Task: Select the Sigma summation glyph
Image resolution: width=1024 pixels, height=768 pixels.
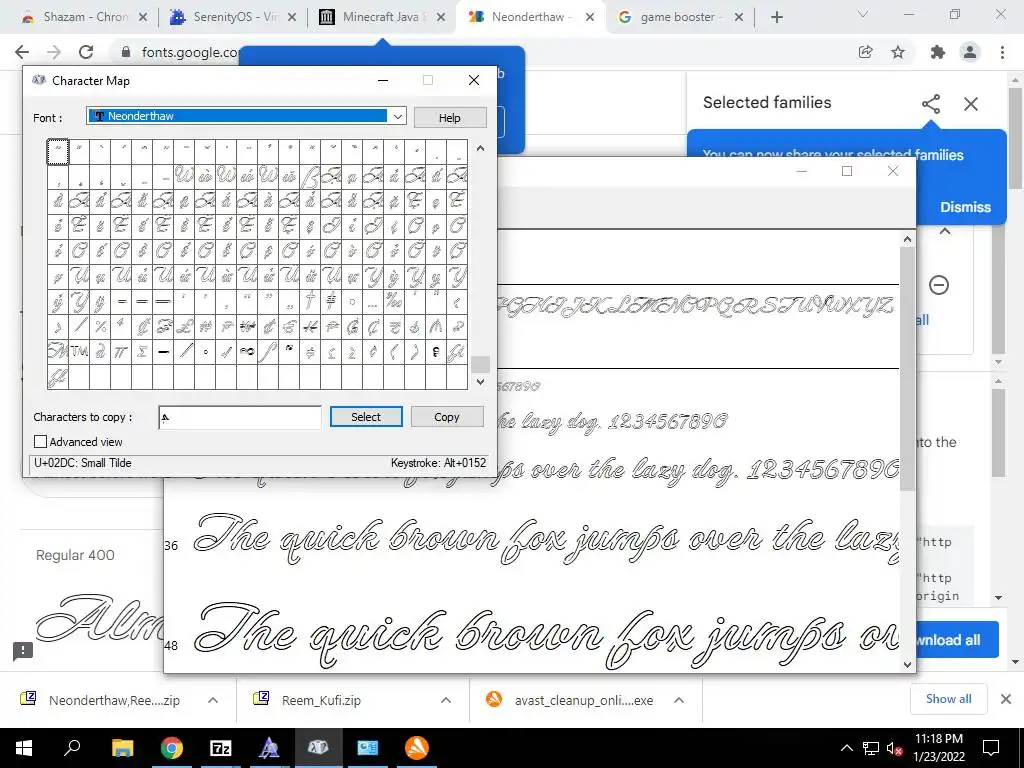Action: [142, 351]
